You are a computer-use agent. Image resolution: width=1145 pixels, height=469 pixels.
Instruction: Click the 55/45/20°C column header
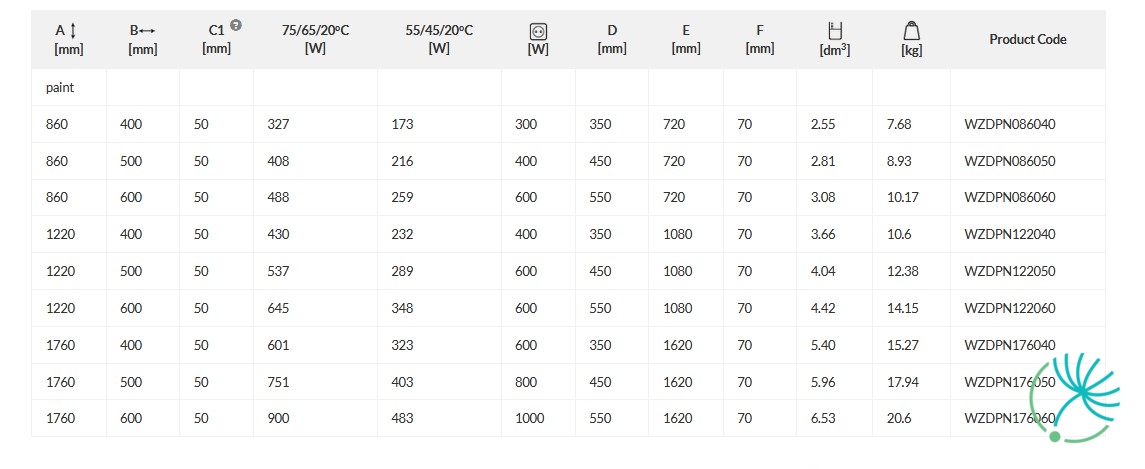(439, 39)
